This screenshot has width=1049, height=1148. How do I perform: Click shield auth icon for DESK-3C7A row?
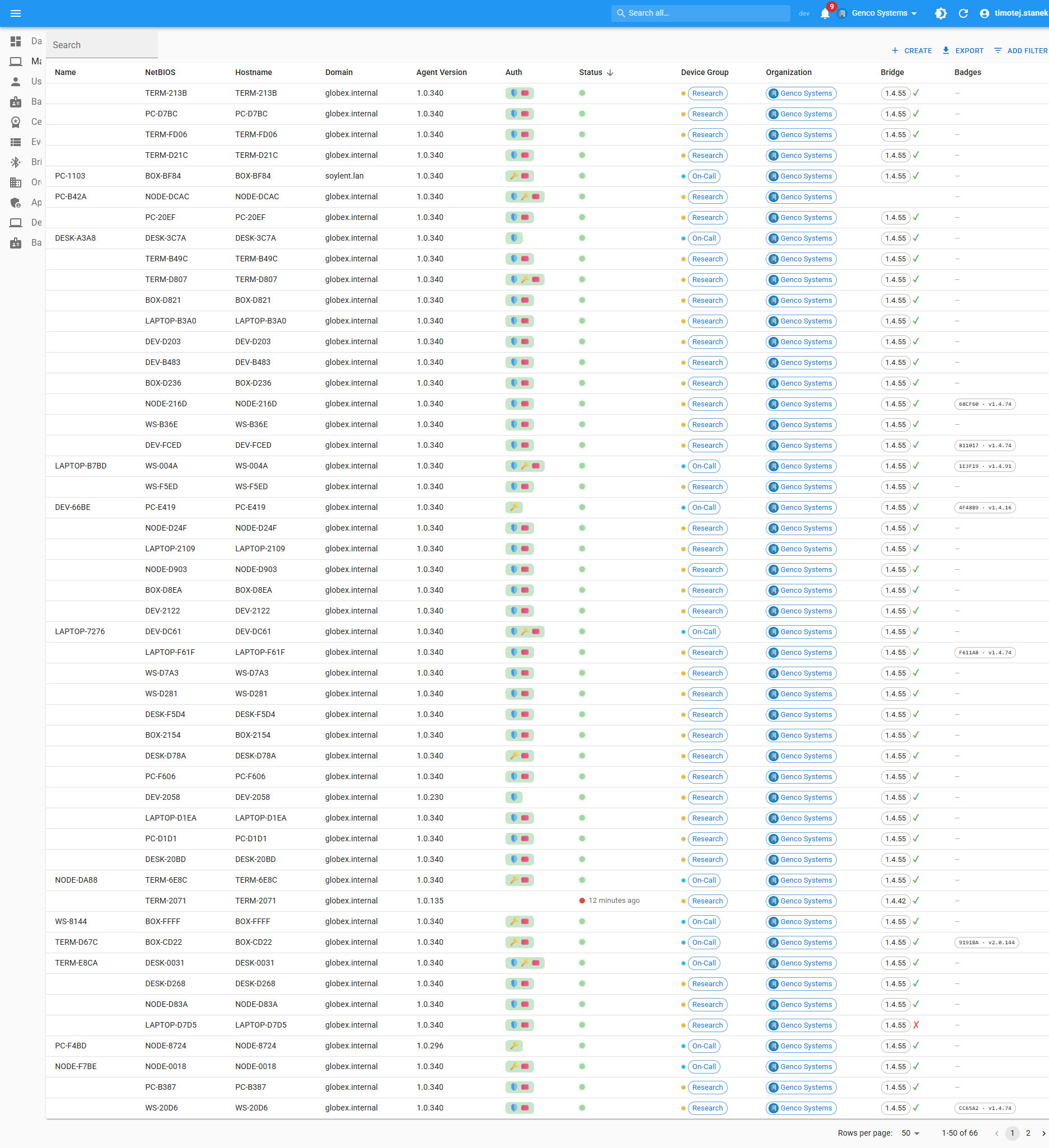coord(514,238)
